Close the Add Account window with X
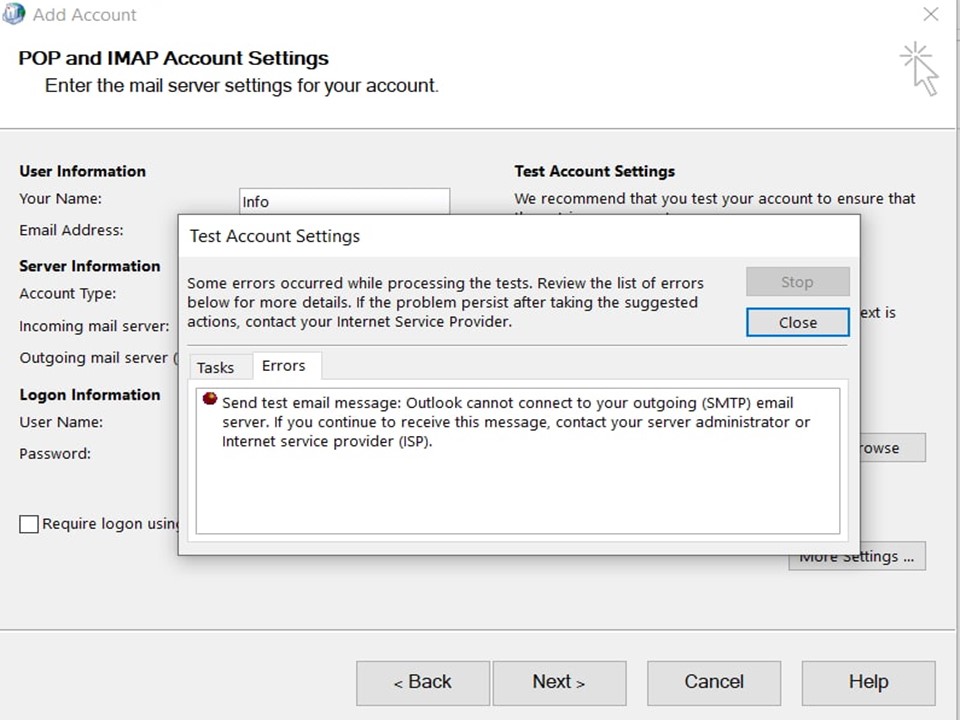This screenshot has height=720, width=960. click(931, 15)
